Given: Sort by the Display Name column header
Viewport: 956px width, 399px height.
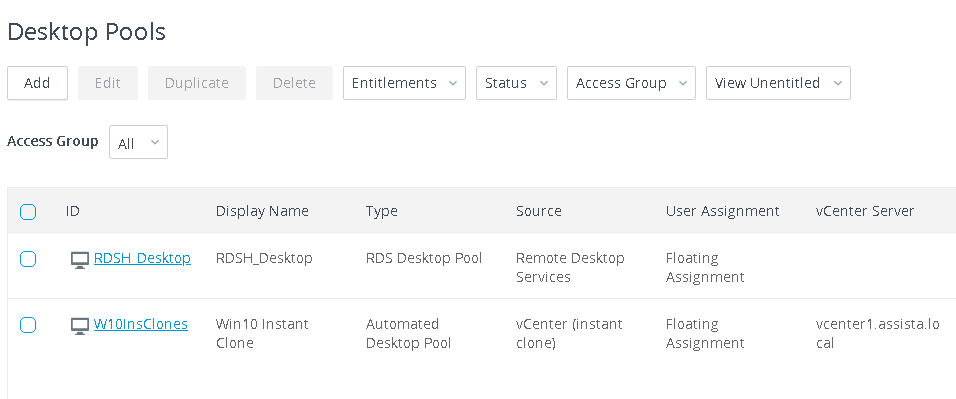Looking at the screenshot, I should [262, 211].
